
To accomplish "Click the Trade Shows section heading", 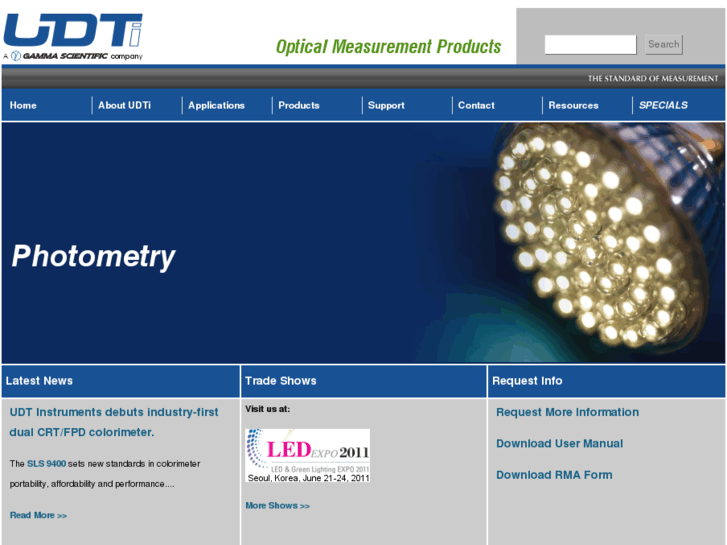I will (281, 381).
